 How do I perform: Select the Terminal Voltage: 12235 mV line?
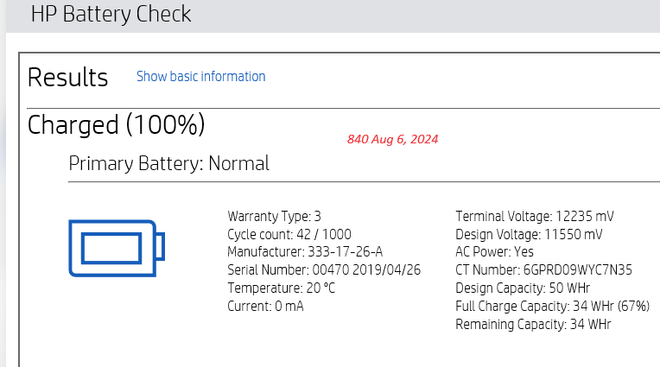click(535, 216)
